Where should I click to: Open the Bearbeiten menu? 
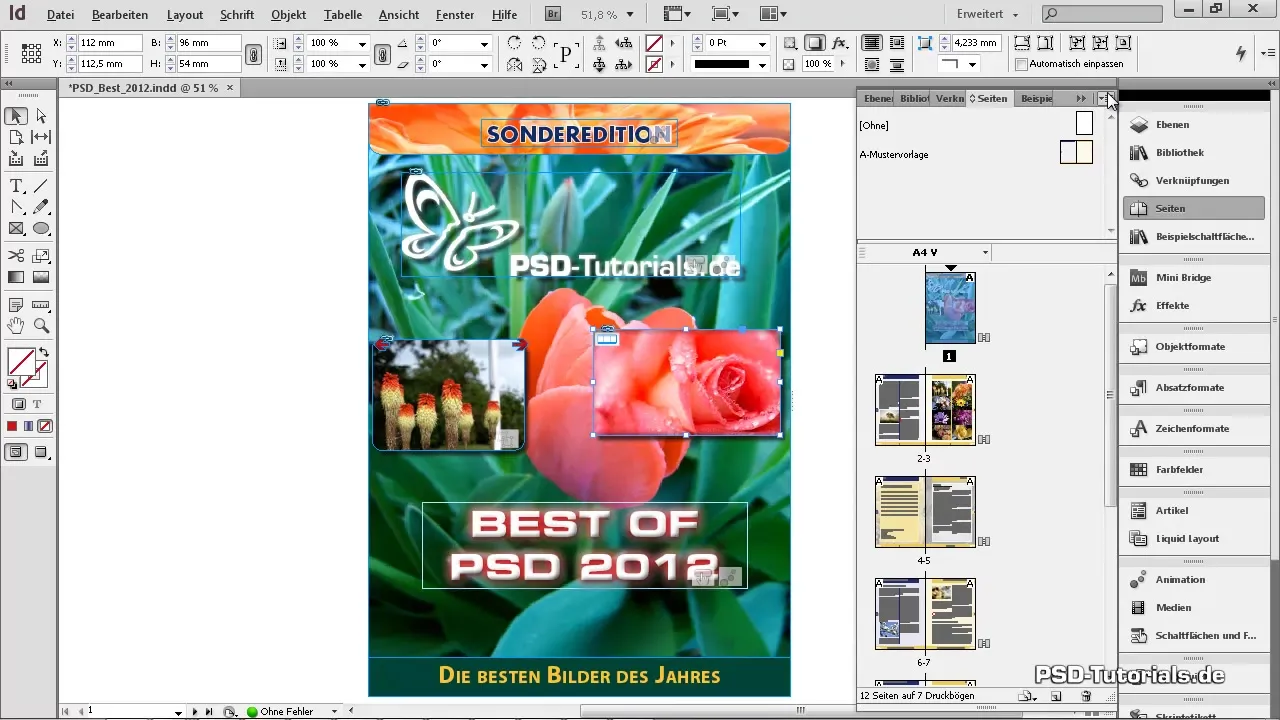[120, 15]
